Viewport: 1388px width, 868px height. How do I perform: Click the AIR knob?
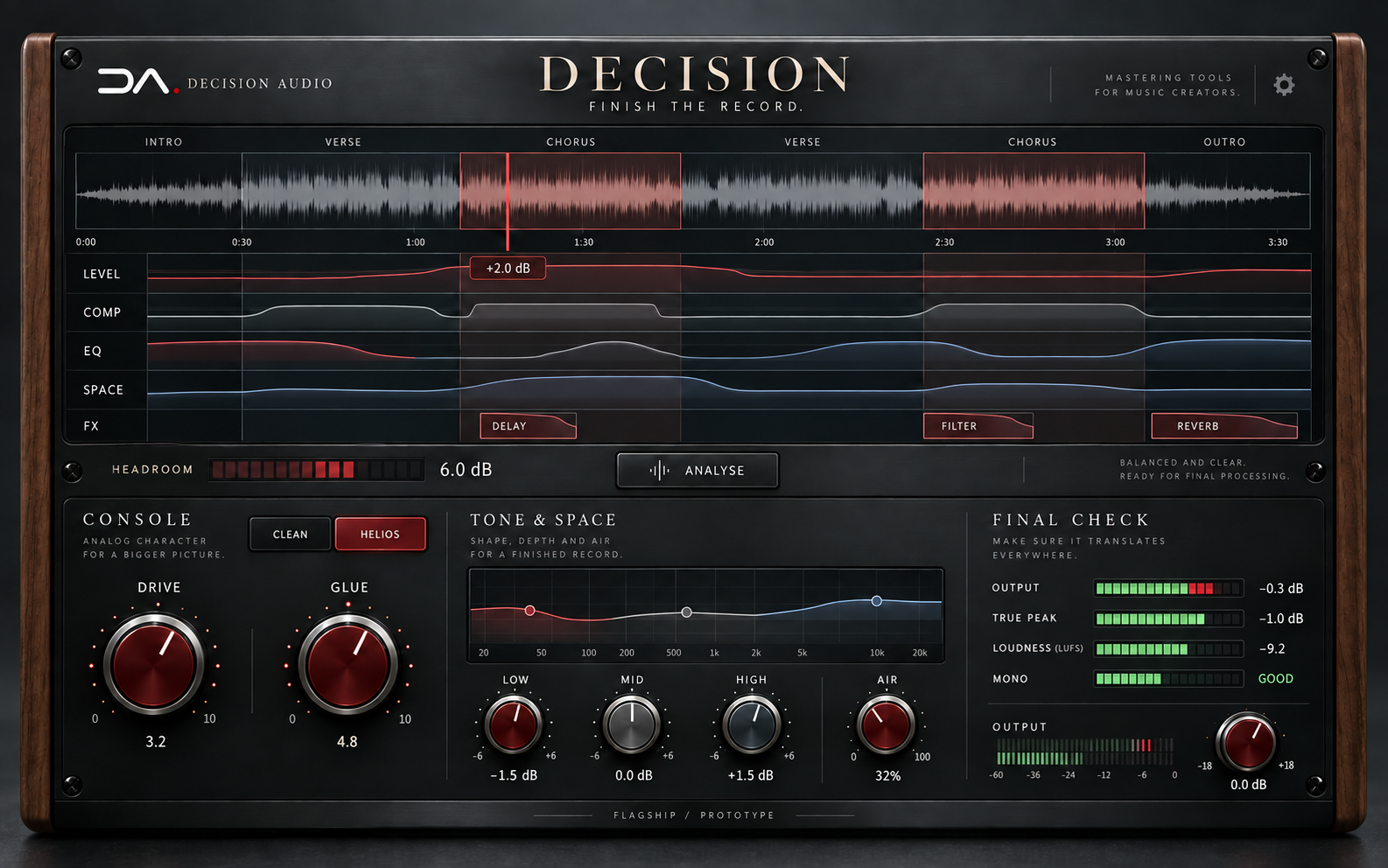tap(887, 724)
